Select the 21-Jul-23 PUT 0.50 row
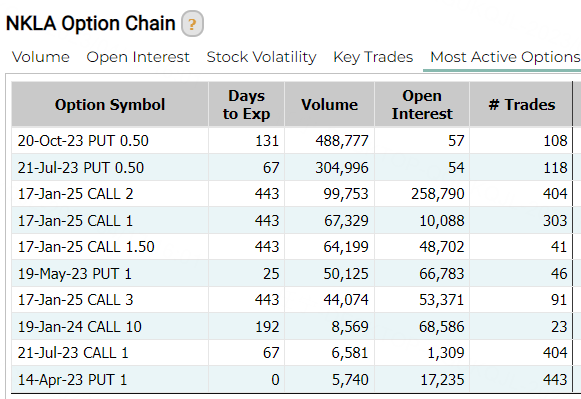This screenshot has height=399, width=581. [x=292, y=167]
